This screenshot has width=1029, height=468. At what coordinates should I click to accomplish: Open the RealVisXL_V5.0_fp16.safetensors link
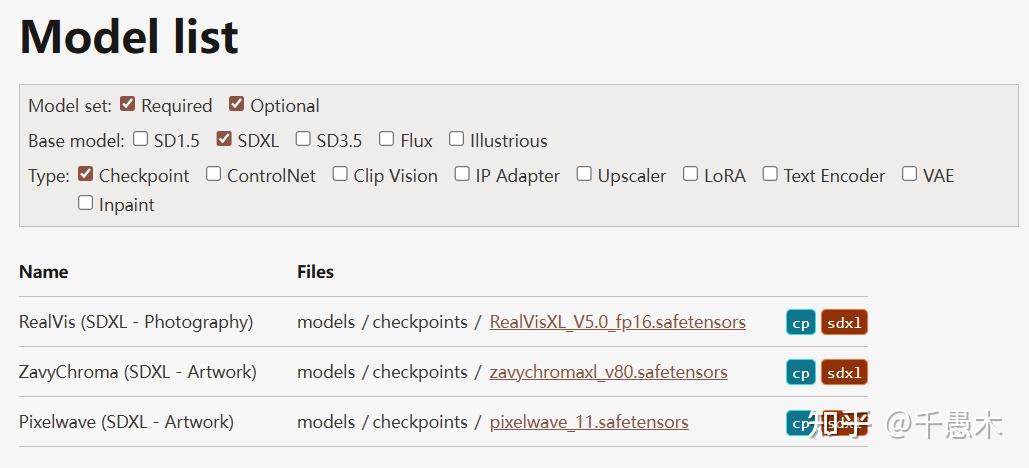tap(617, 322)
